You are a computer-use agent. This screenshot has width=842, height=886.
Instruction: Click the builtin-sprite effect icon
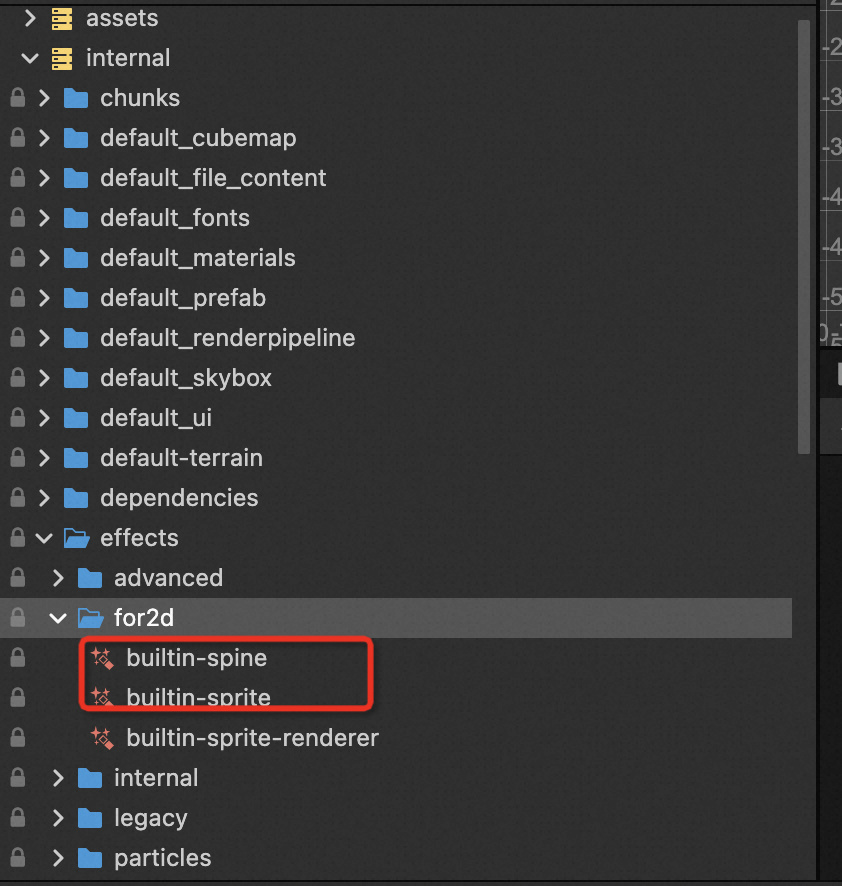pyautogui.click(x=101, y=698)
